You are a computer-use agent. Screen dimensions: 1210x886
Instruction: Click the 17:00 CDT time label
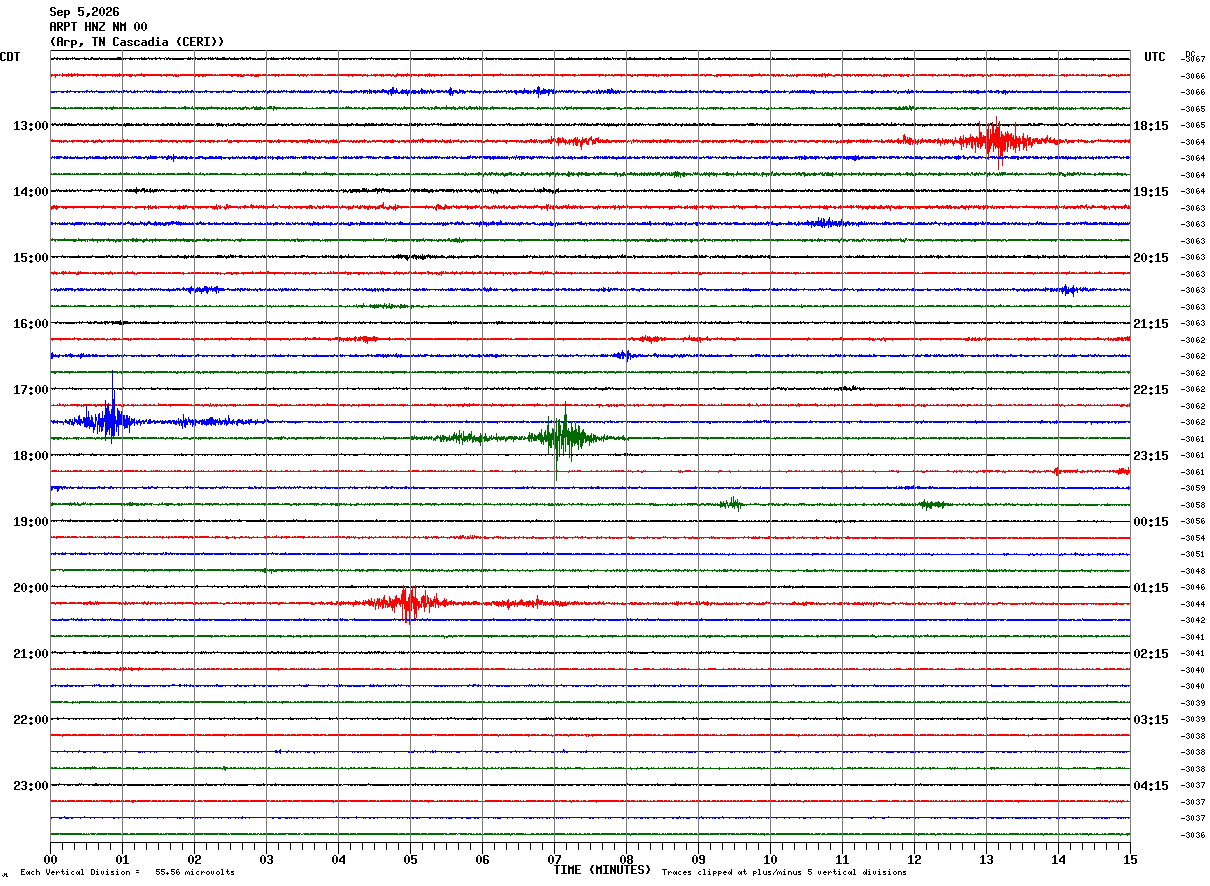point(30,390)
